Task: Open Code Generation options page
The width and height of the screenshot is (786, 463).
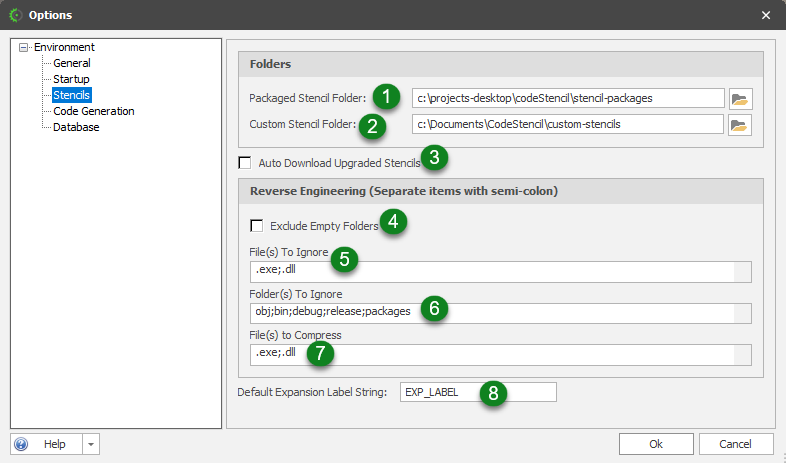Action: coord(93,111)
